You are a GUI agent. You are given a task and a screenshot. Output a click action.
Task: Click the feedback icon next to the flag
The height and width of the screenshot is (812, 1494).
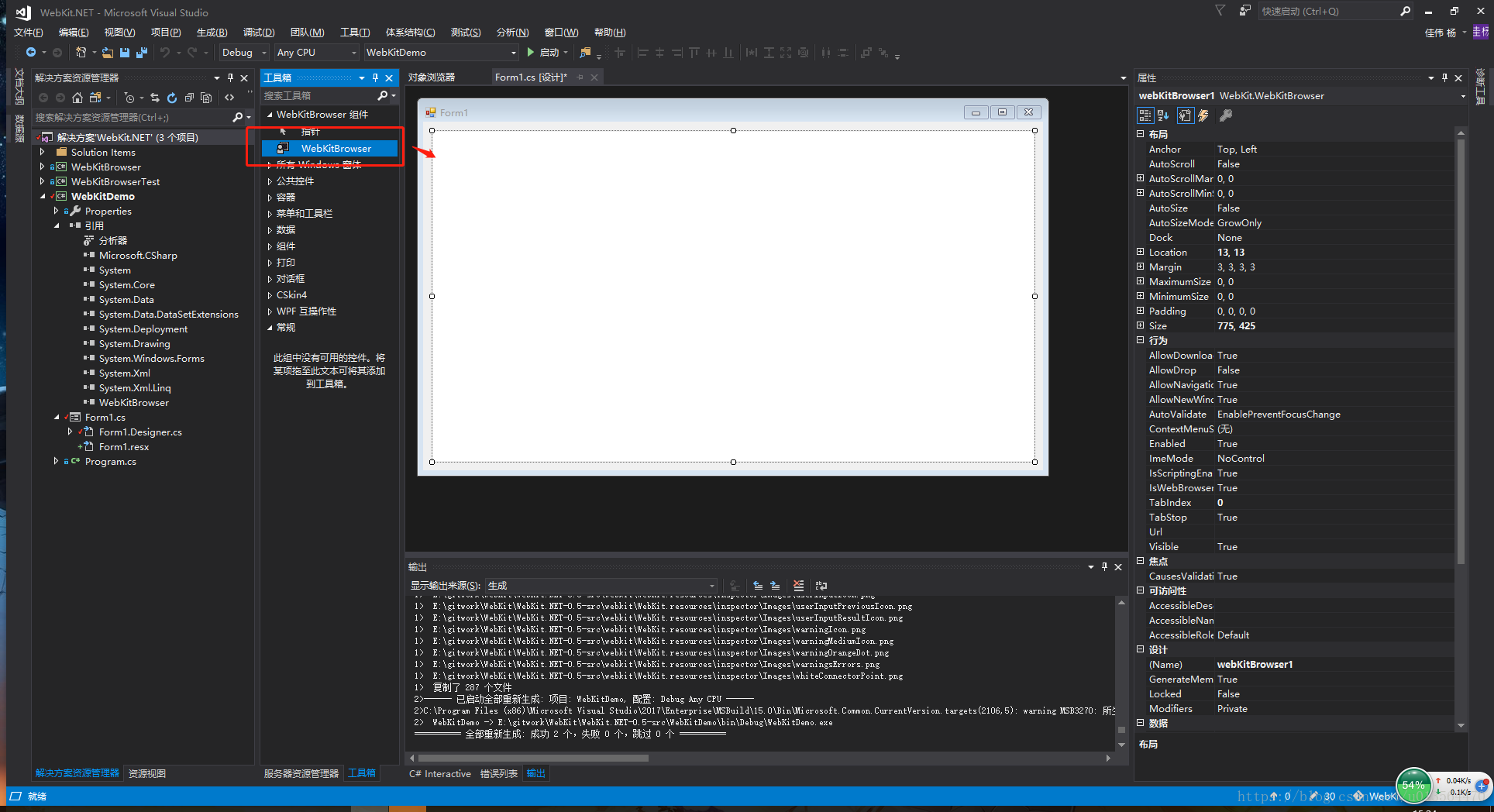[x=1244, y=11]
